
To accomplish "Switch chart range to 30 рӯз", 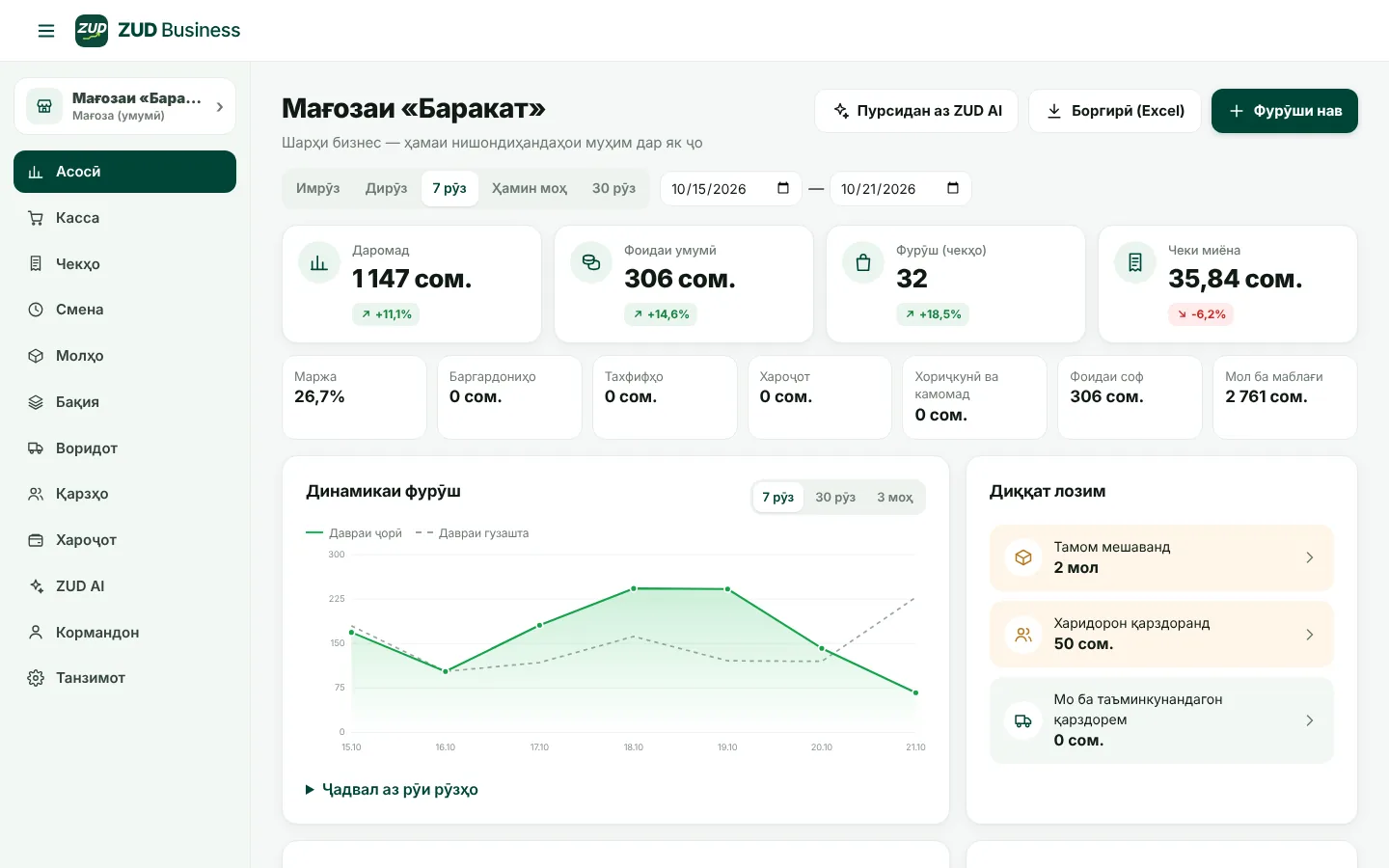I will [835, 497].
